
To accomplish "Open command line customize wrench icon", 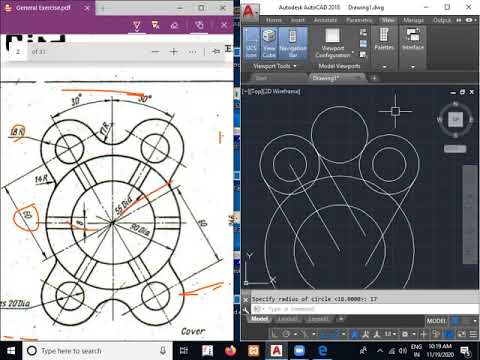I will point(246,310).
